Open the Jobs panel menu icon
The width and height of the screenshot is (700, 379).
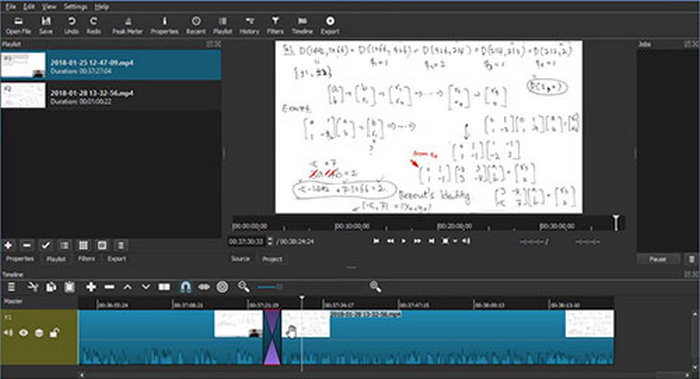pyautogui.click(x=692, y=259)
